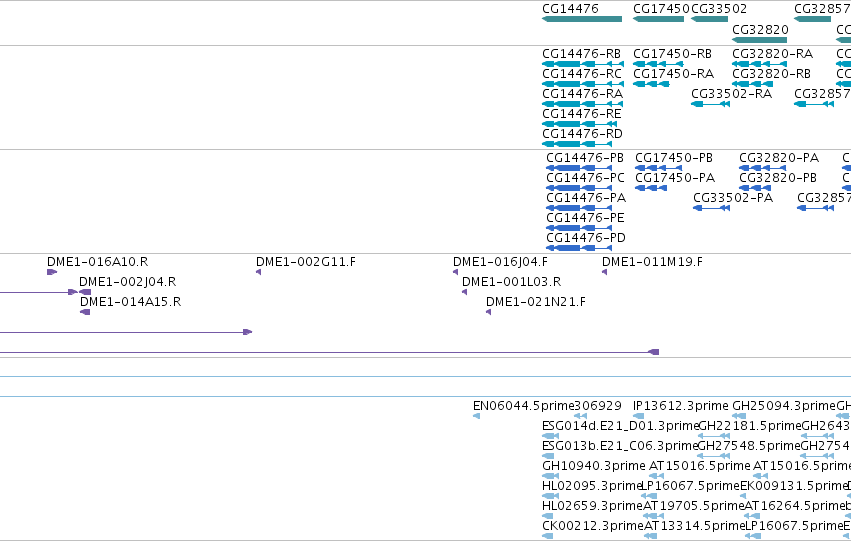
Task: Select protein CG33502-PA label
Action: coord(733,198)
